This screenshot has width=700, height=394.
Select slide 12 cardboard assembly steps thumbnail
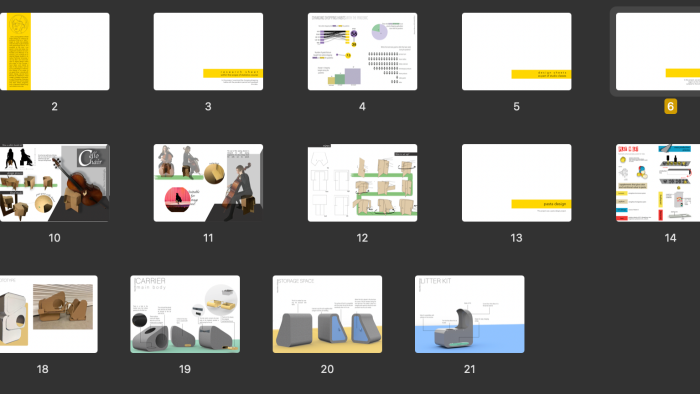click(x=362, y=182)
